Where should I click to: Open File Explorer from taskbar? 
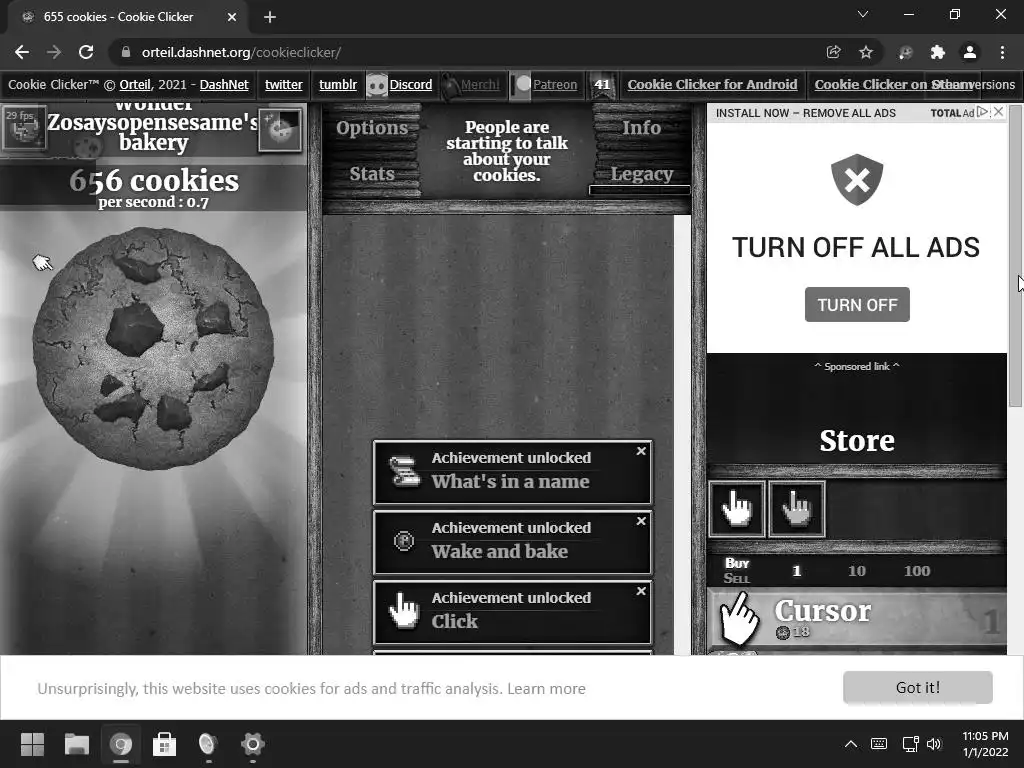click(x=76, y=744)
